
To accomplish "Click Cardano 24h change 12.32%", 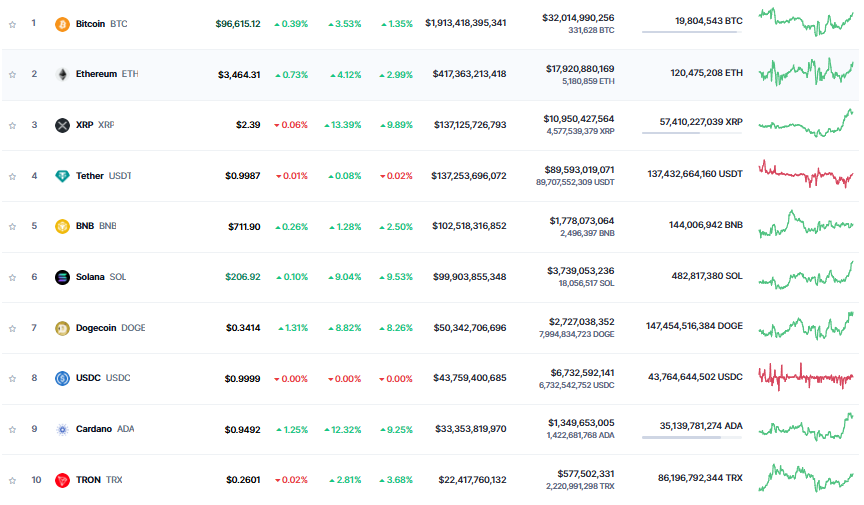I will pyautogui.click(x=343, y=429).
